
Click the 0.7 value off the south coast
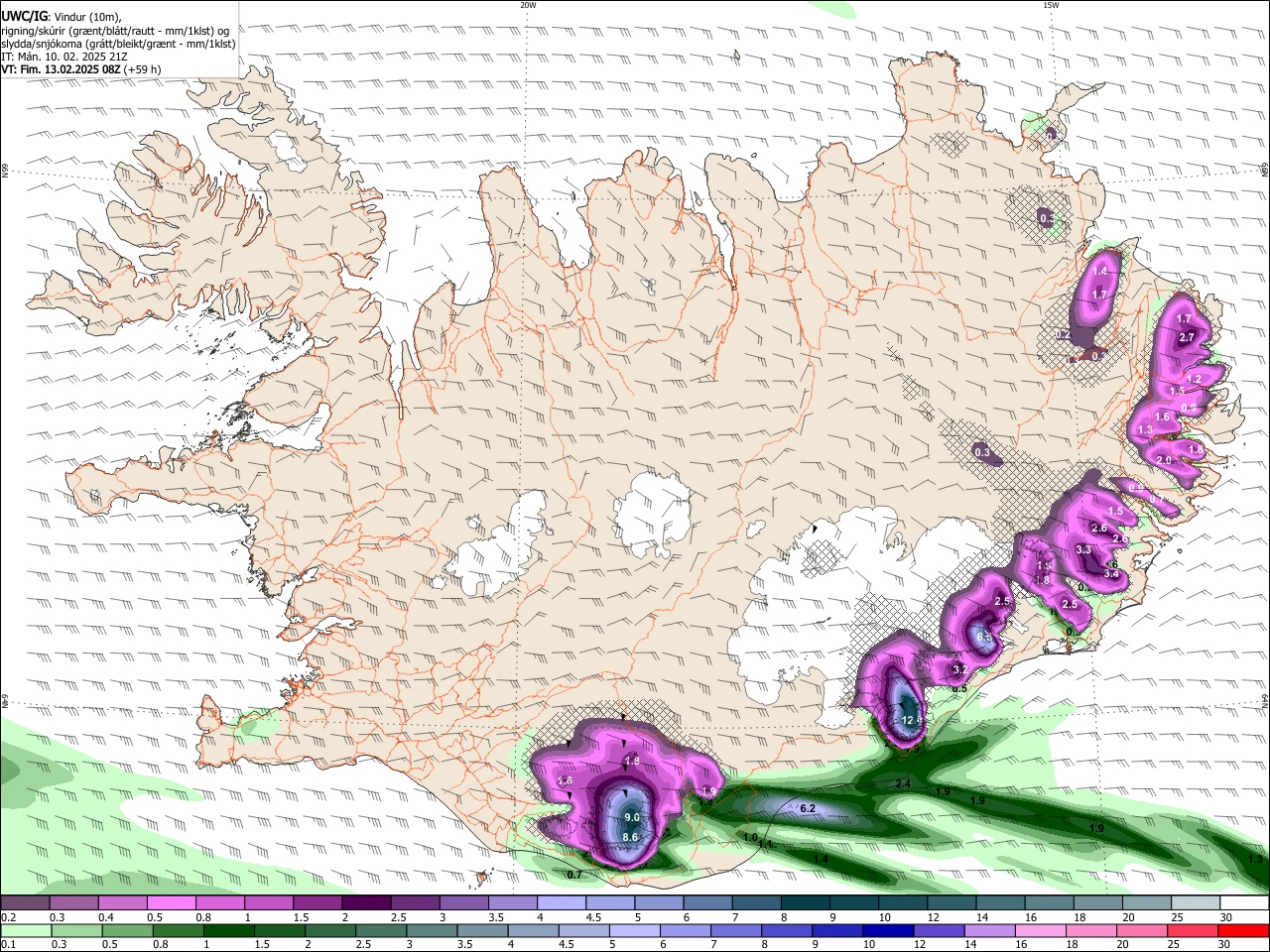tap(574, 875)
